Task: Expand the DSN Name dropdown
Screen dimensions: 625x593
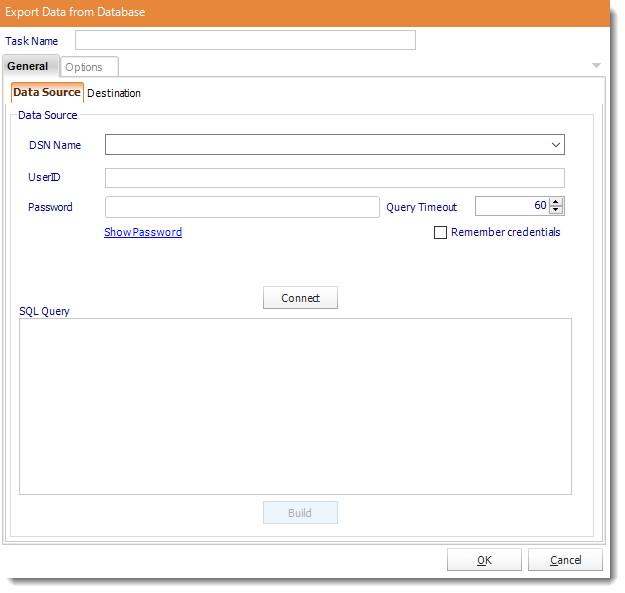Action: [556, 145]
